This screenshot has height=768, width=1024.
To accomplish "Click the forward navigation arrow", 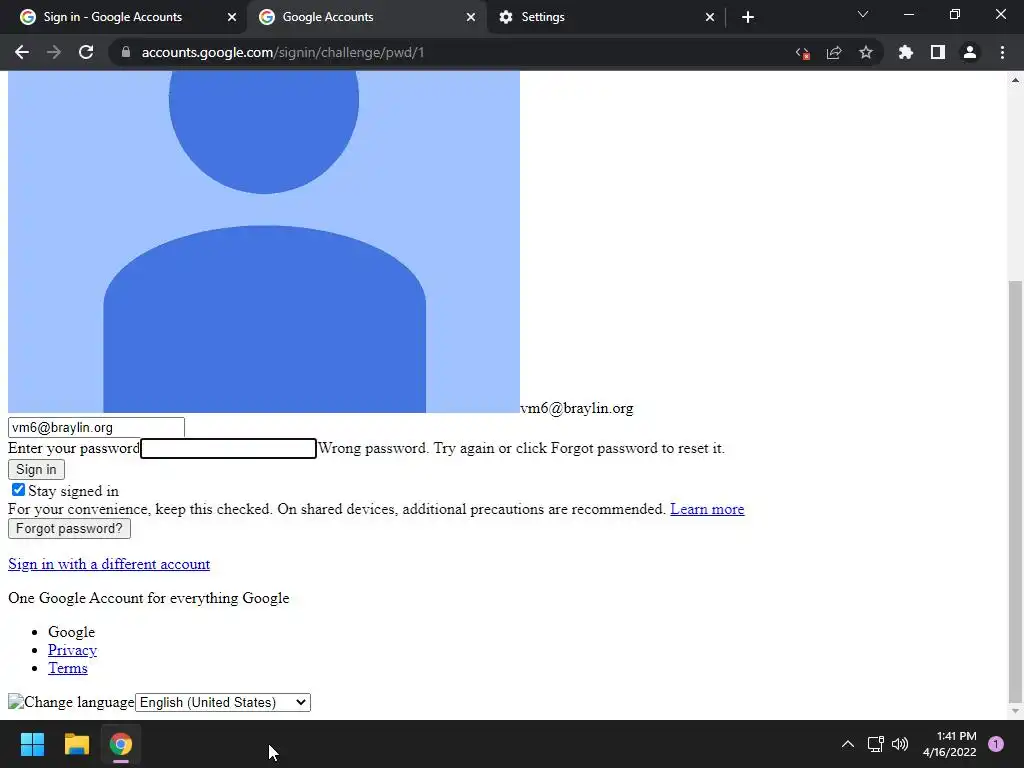I will 54,52.
